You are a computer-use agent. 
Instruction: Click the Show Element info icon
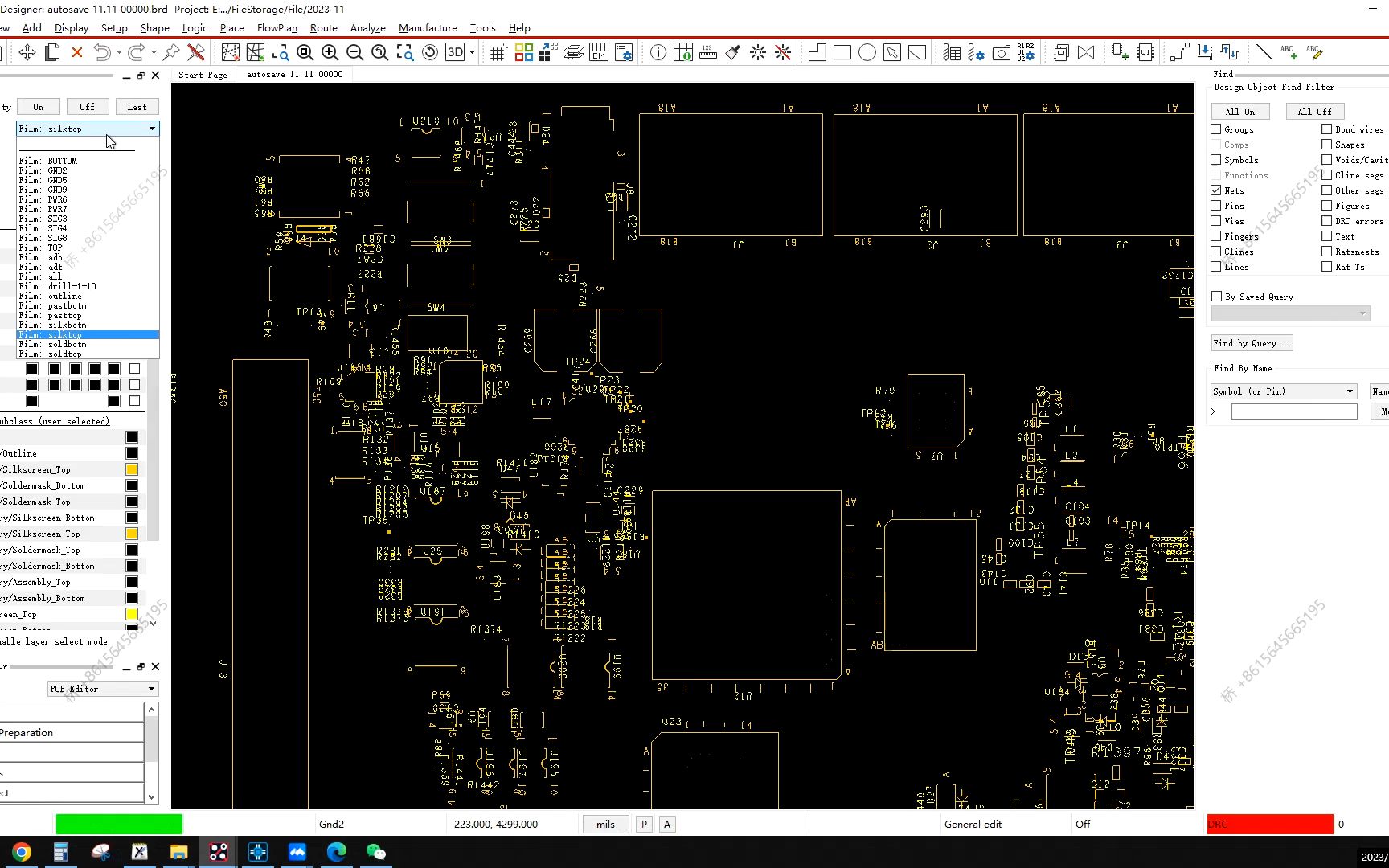coord(658,53)
